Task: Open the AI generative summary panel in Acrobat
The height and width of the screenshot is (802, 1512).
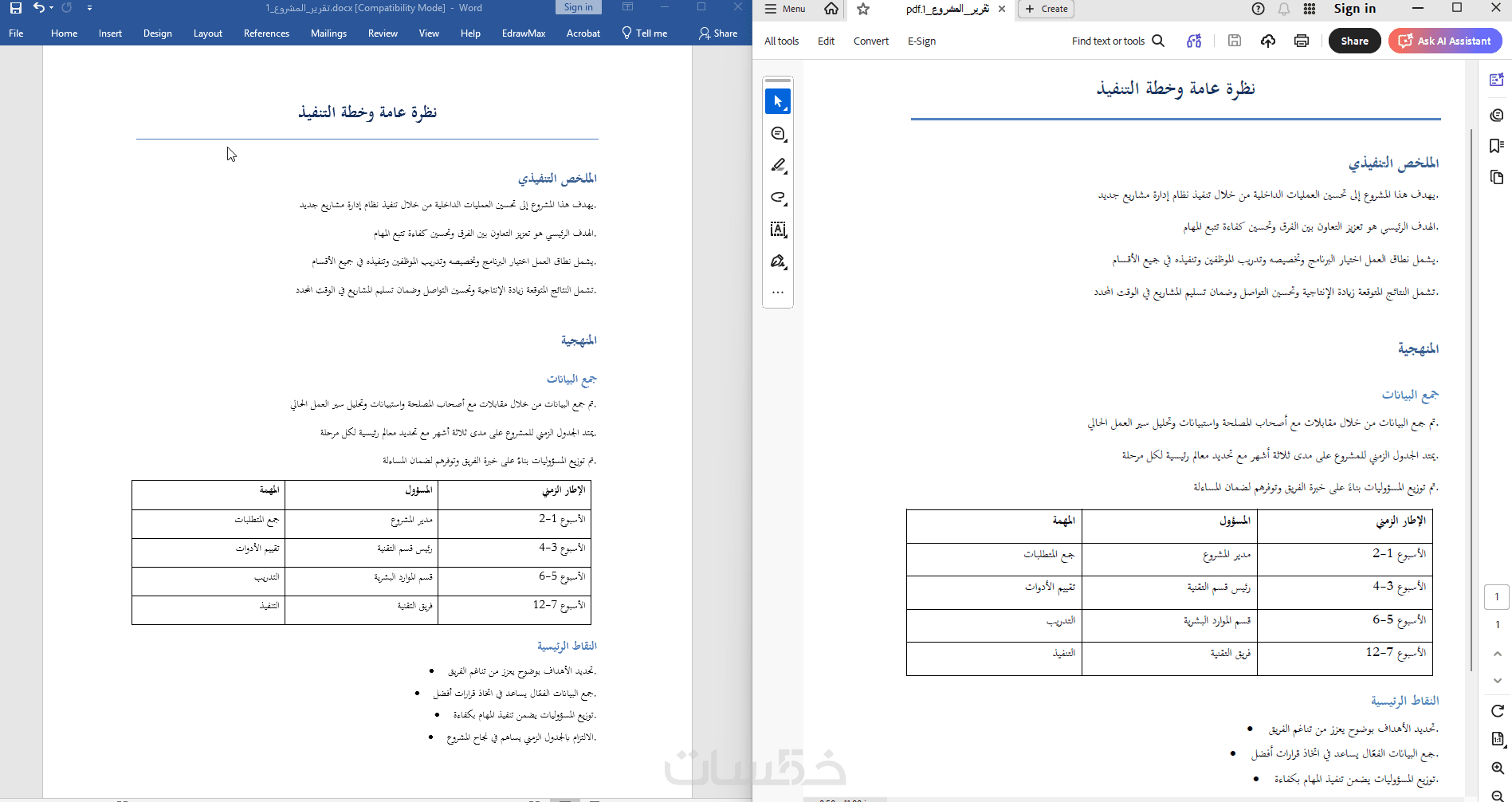Action: pyautogui.click(x=1497, y=80)
